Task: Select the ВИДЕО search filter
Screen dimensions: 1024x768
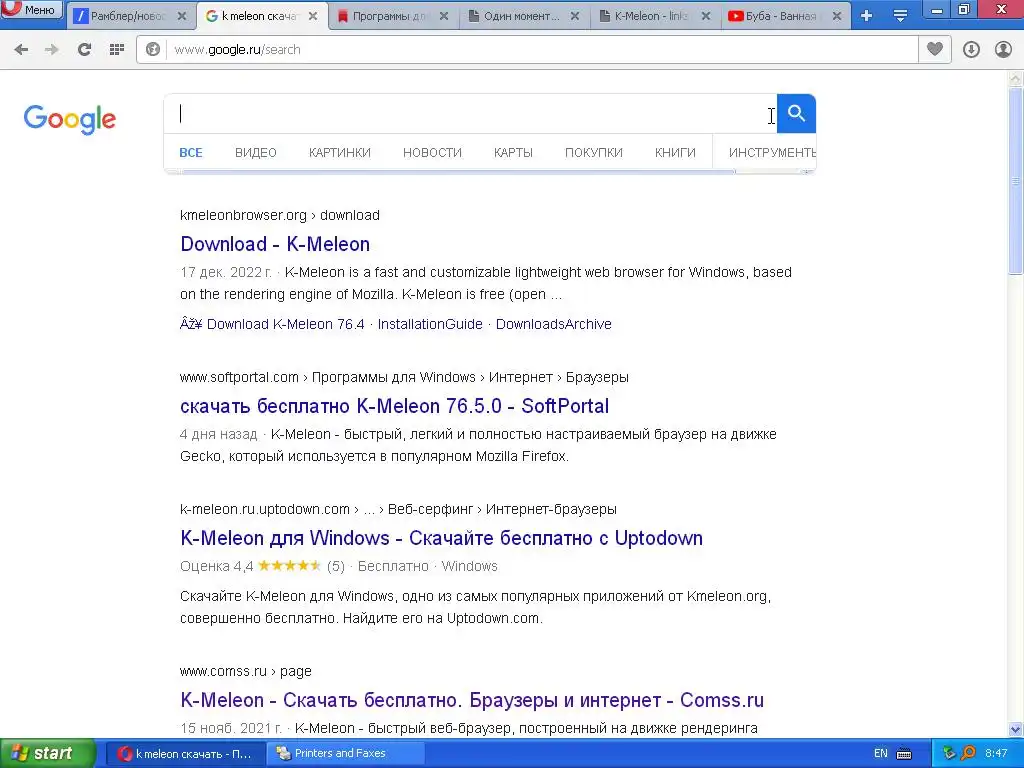Action: coord(256,153)
